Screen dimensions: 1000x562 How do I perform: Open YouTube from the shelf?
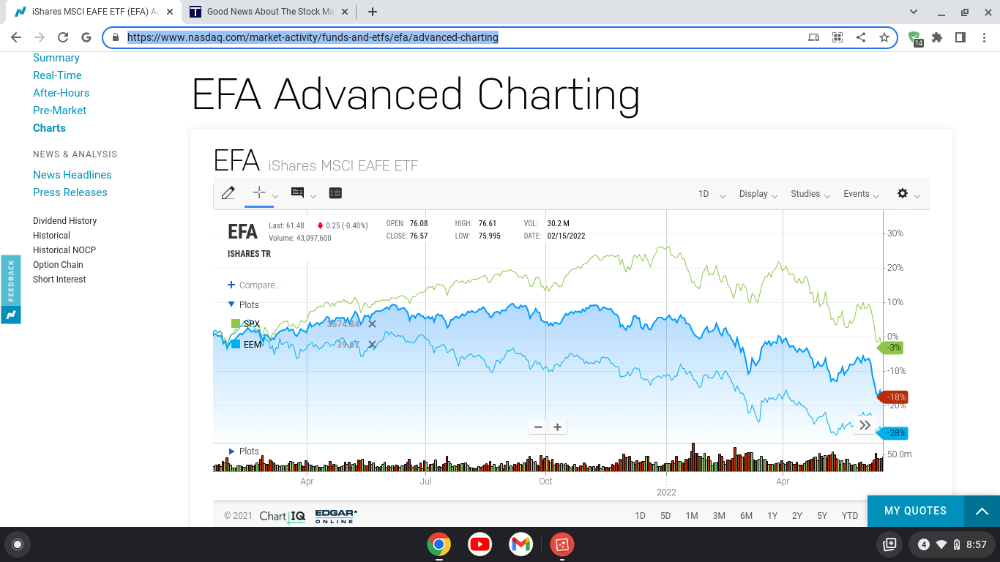(480, 544)
